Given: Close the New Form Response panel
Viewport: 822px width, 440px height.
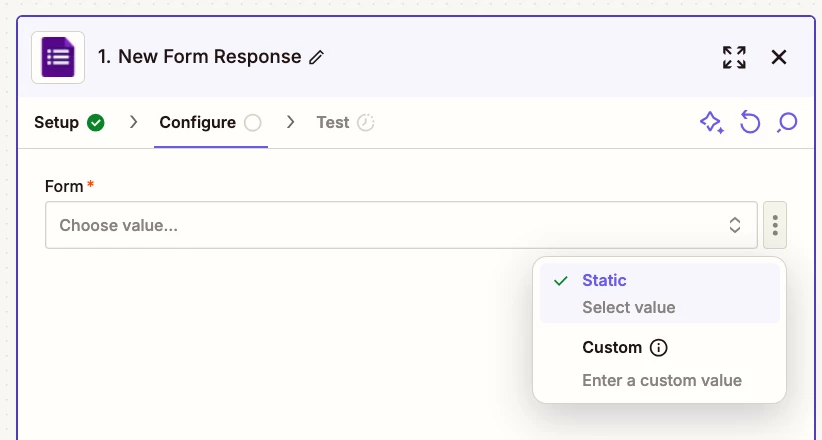Looking at the screenshot, I should [778, 57].
